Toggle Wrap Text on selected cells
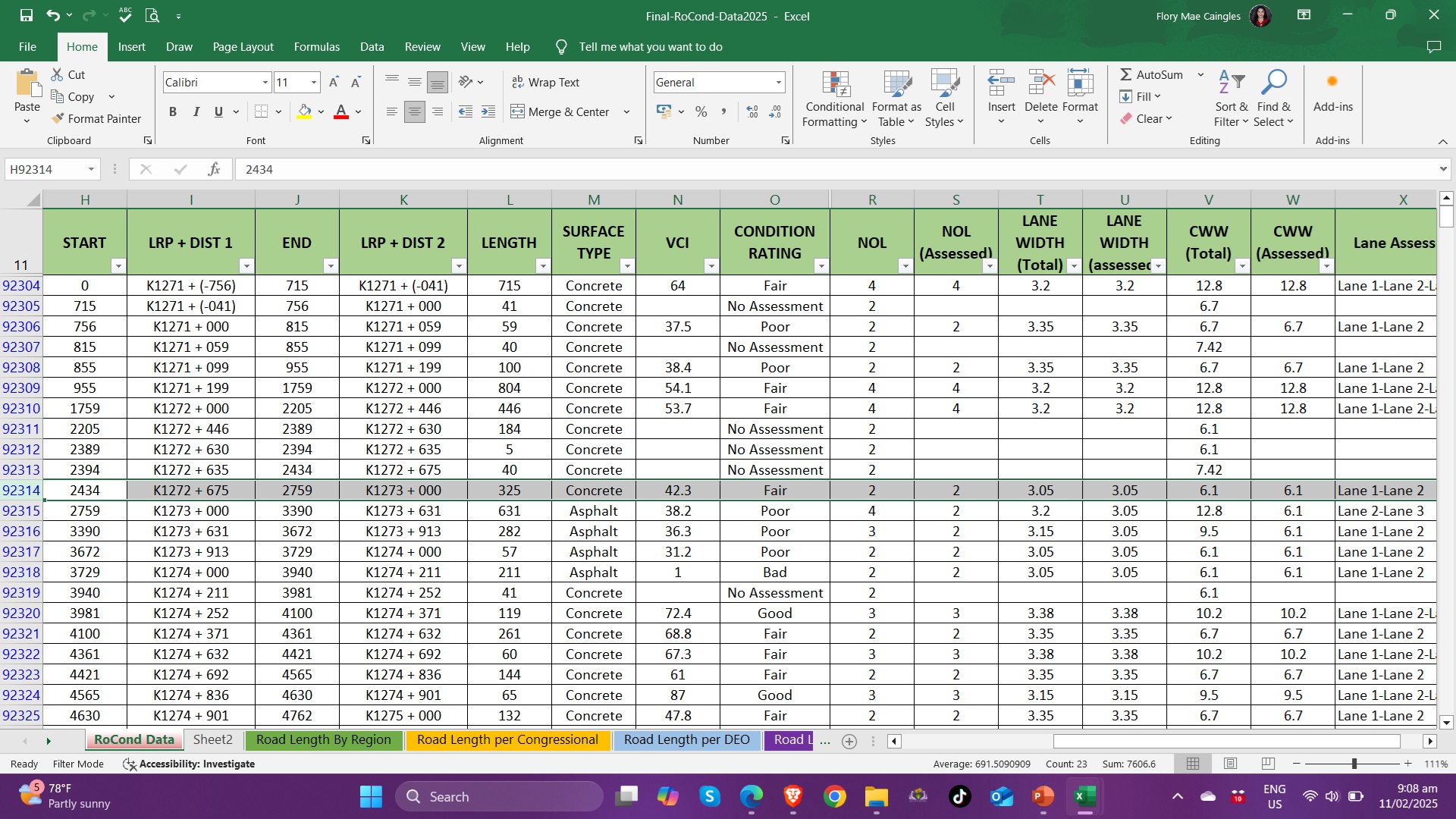The width and height of the screenshot is (1456, 819). (x=546, y=82)
